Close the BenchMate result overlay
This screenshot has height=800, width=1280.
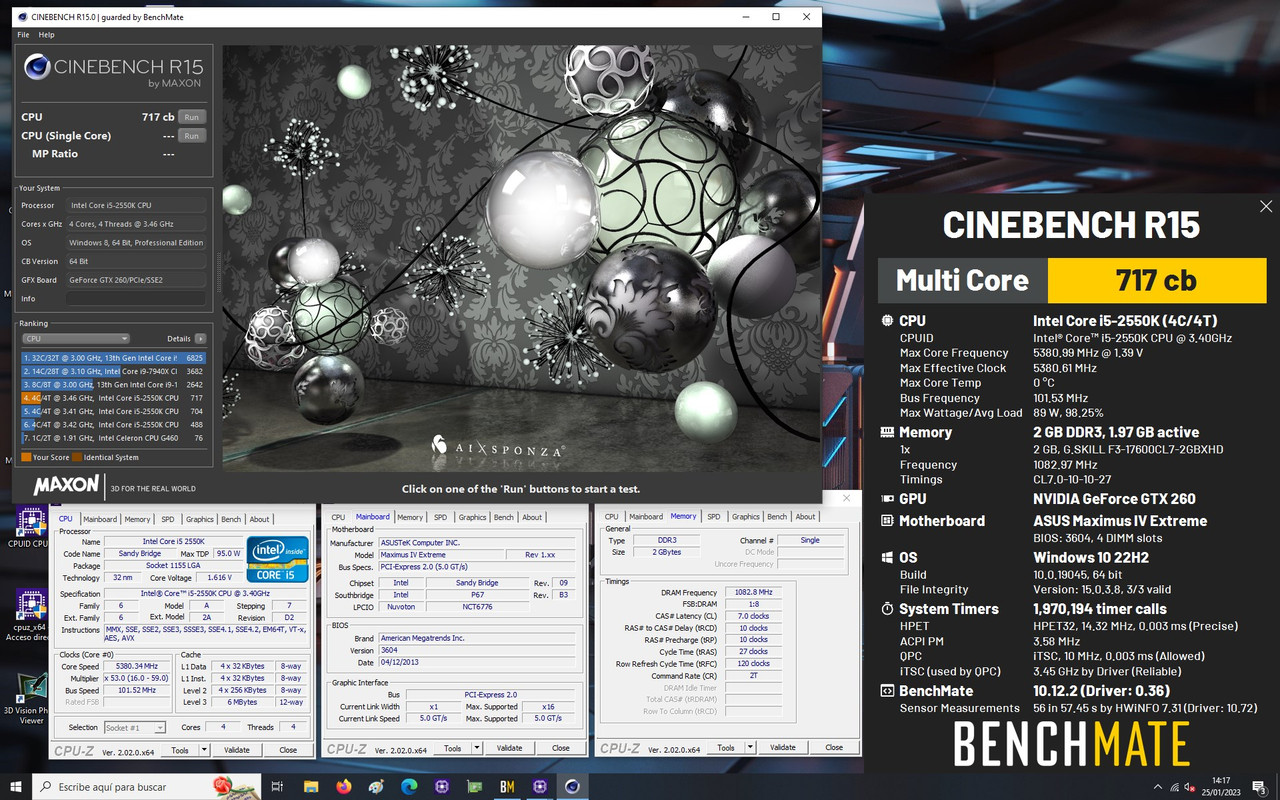coord(1266,207)
